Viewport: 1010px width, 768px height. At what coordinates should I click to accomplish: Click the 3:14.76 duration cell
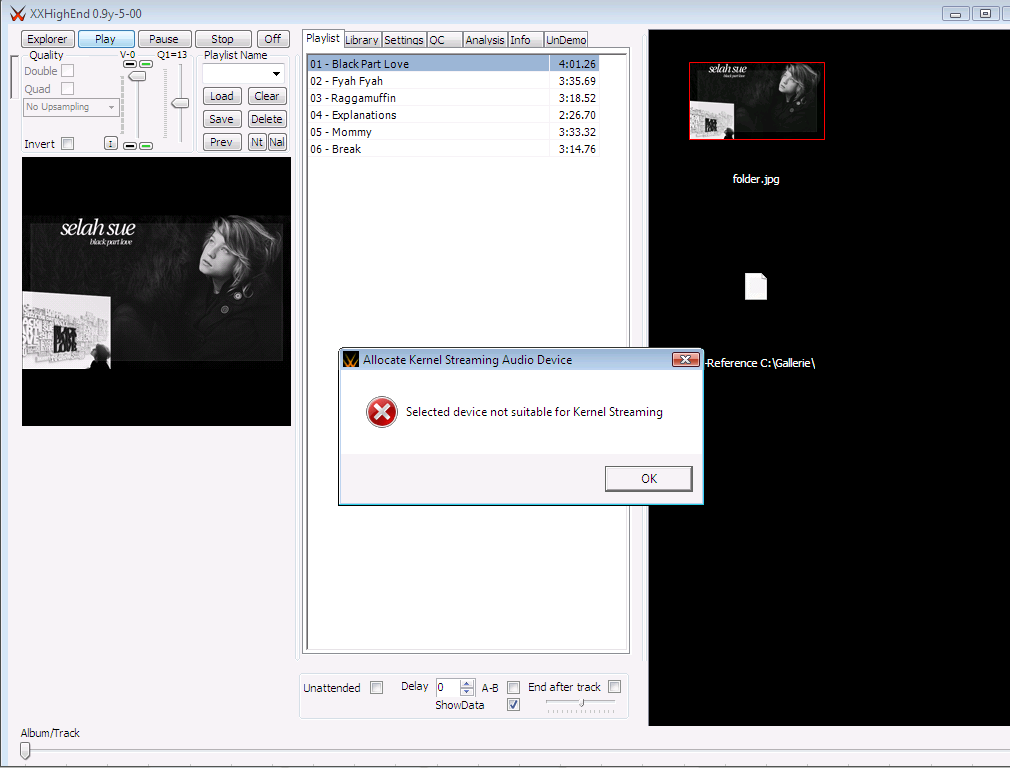click(x=577, y=149)
